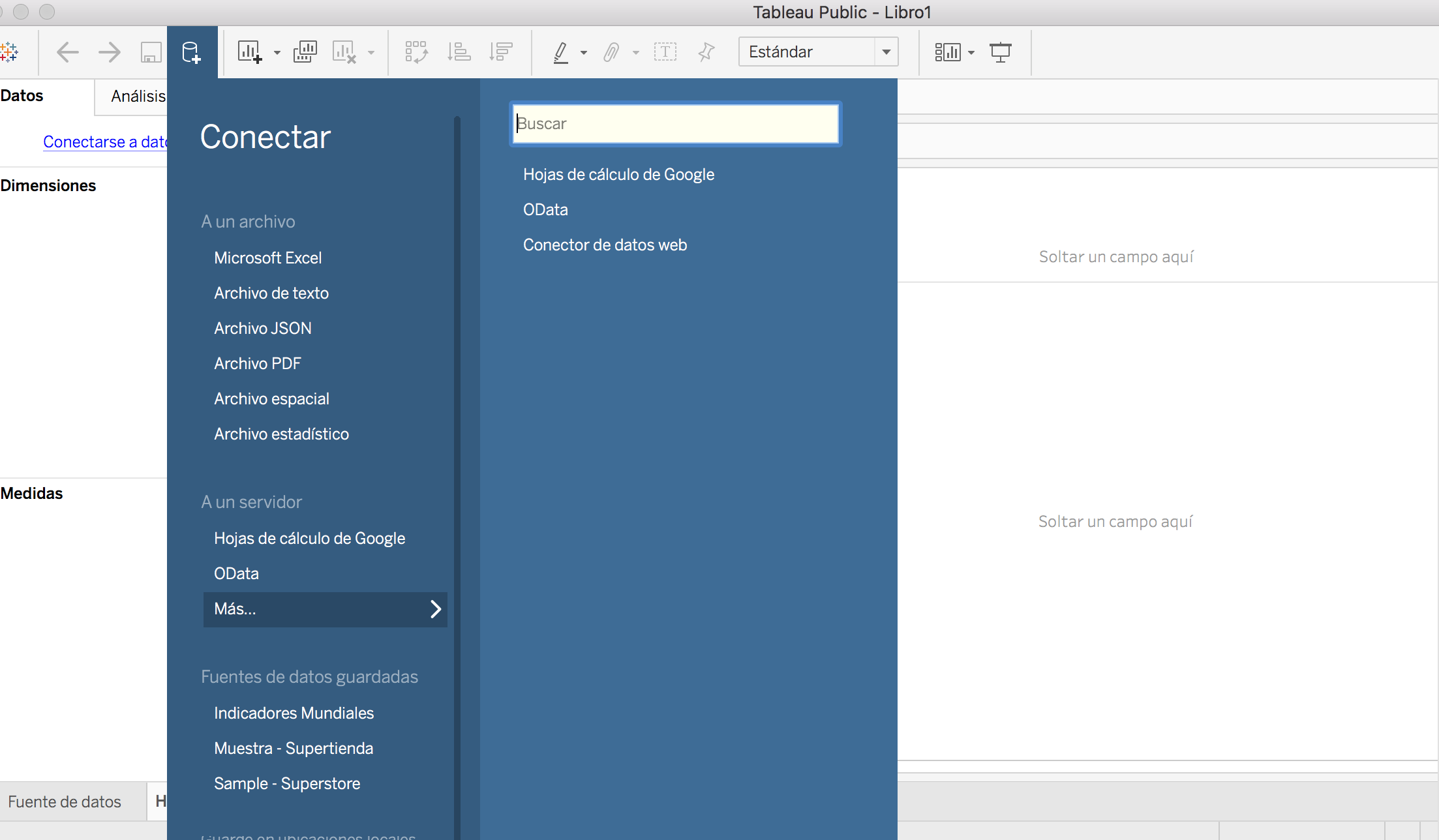Viewport: 1439px width, 840px height.
Task: Click the sort ascending icon
Action: coord(459,52)
